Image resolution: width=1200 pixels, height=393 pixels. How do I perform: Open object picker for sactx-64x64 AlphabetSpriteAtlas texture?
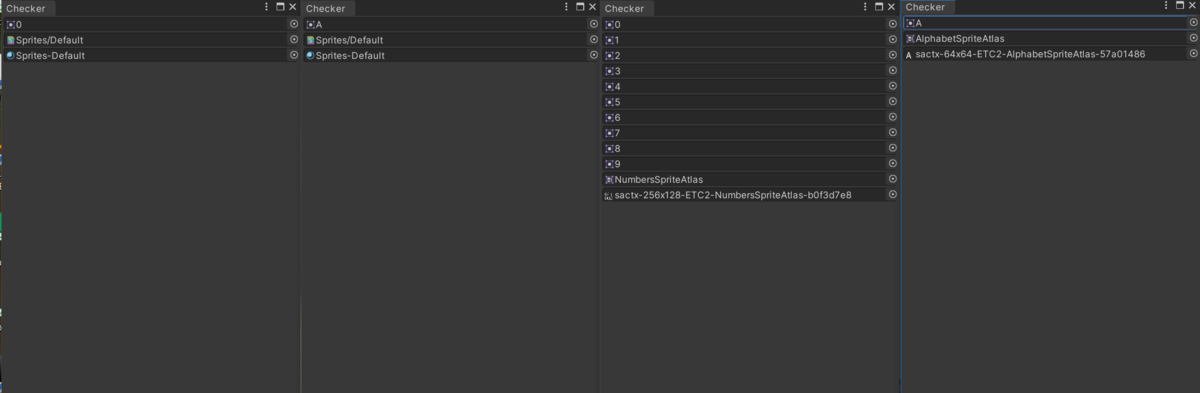(x=1193, y=54)
